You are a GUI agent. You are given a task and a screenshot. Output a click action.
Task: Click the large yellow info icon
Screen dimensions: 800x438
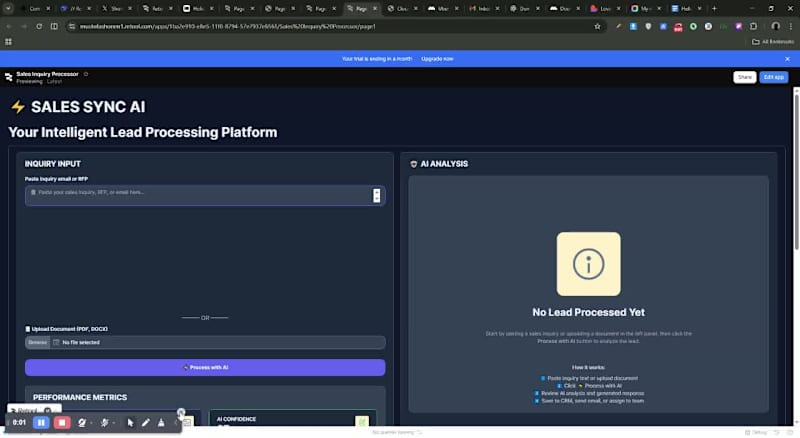(588, 264)
